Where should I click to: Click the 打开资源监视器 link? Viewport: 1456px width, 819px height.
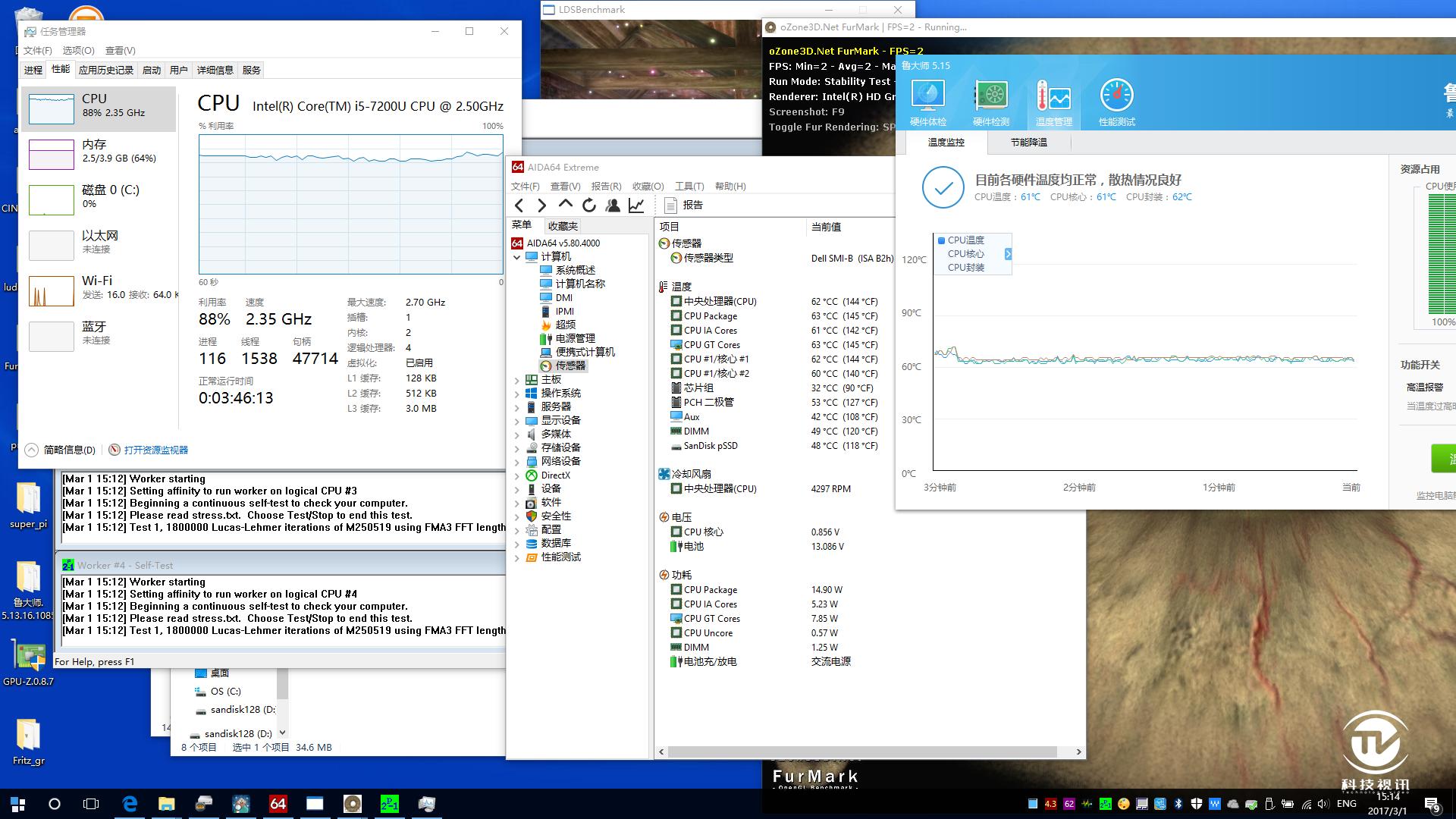pyautogui.click(x=155, y=449)
